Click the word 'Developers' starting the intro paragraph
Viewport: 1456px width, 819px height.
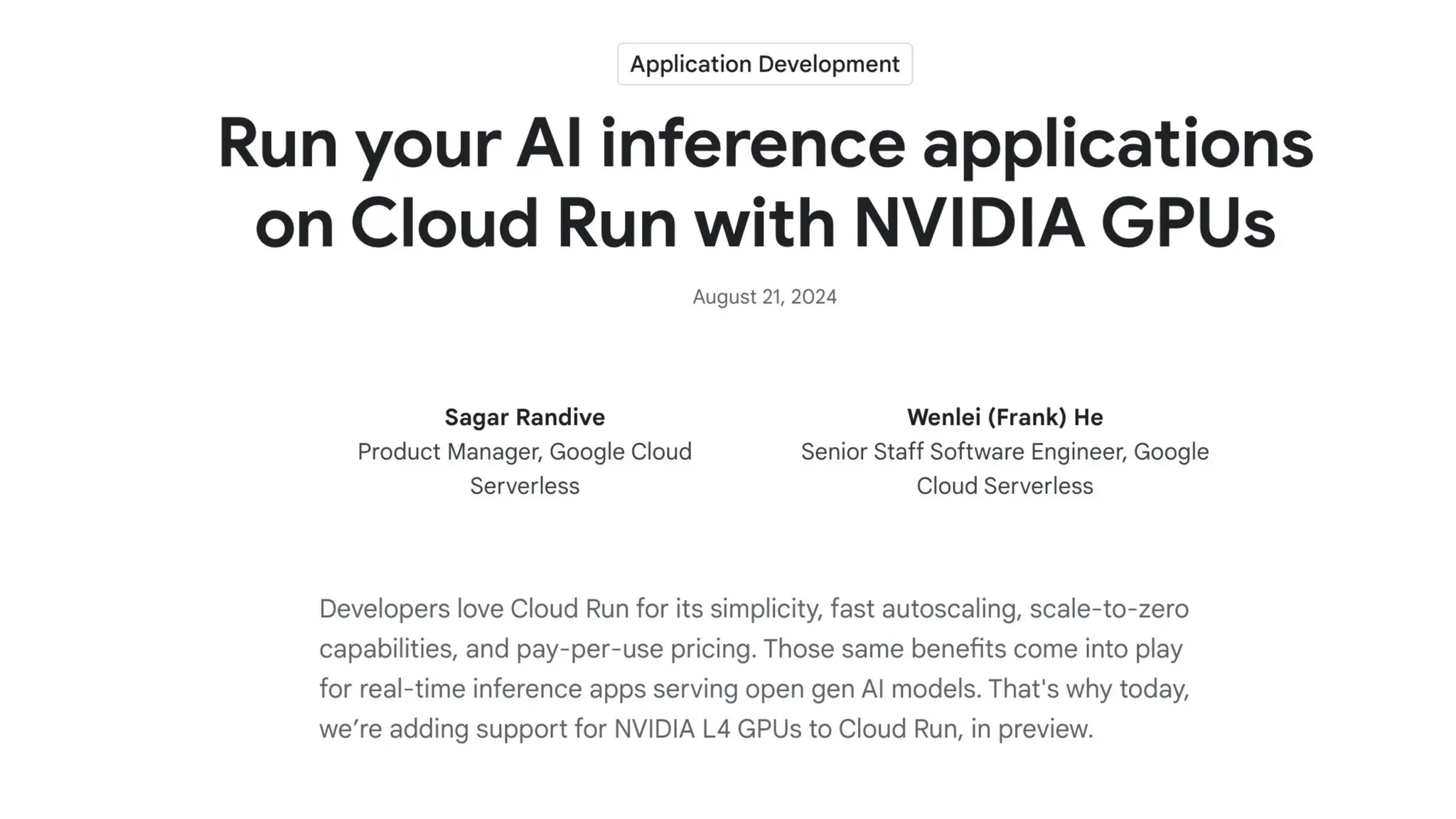pyautogui.click(x=384, y=609)
